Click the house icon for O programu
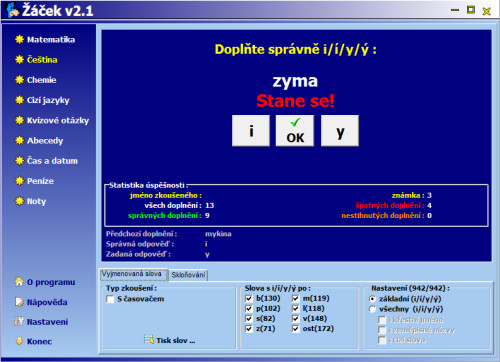Image resolution: width=500 pixels, height=362 pixels. tap(19, 282)
